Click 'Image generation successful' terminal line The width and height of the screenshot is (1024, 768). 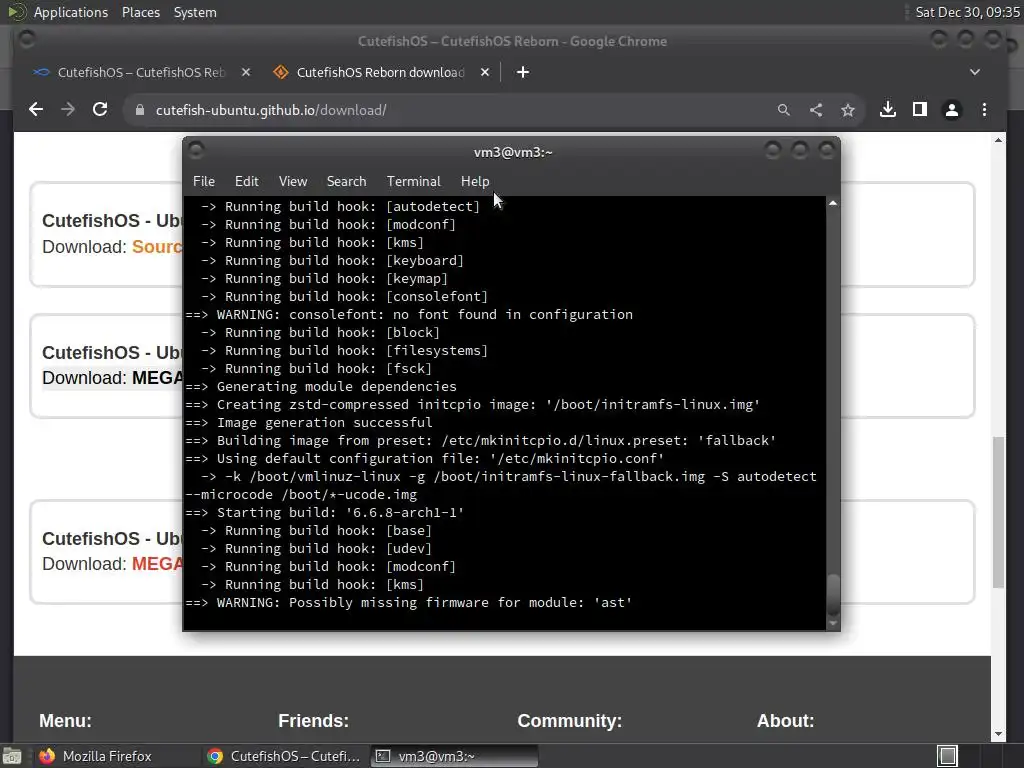(309, 423)
